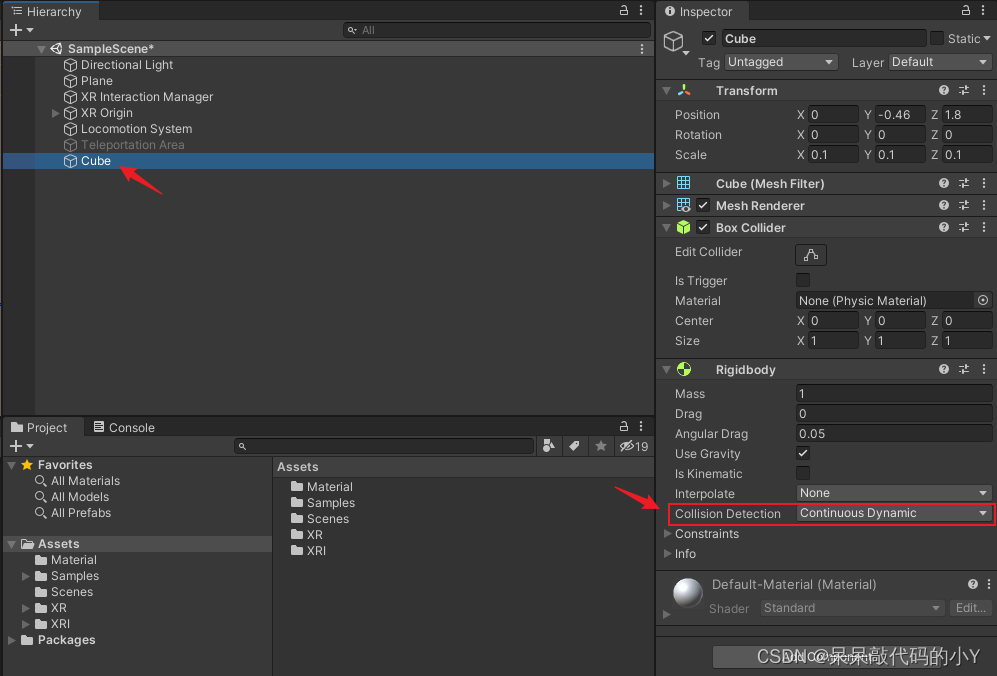Switch to the Console tab
Viewport: 997px width, 676px height.
(x=124, y=428)
